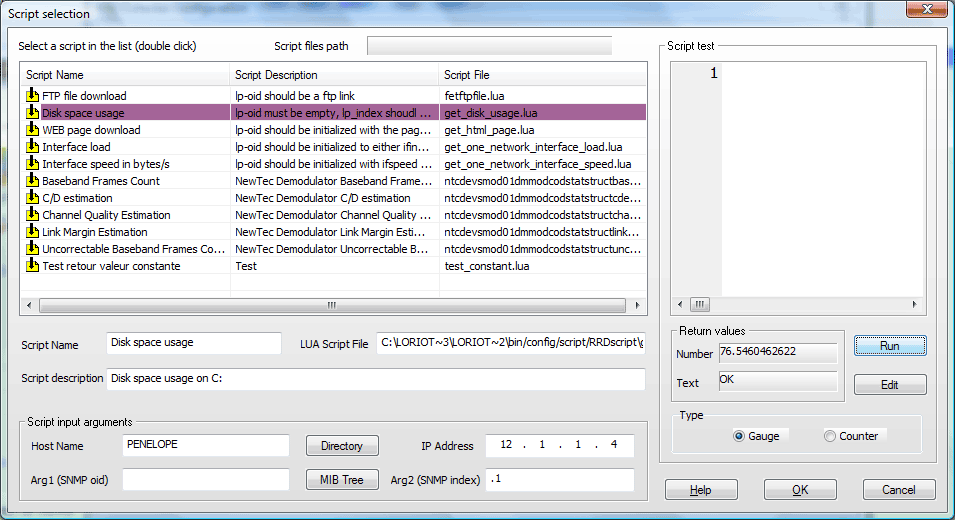Sort list by Script Name column header
This screenshot has height=520, width=955.
click(x=125, y=75)
